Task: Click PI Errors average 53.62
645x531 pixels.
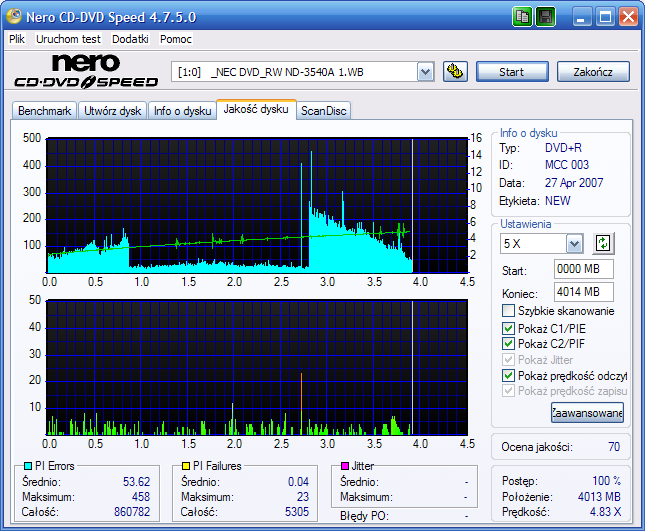Action: [136, 481]
